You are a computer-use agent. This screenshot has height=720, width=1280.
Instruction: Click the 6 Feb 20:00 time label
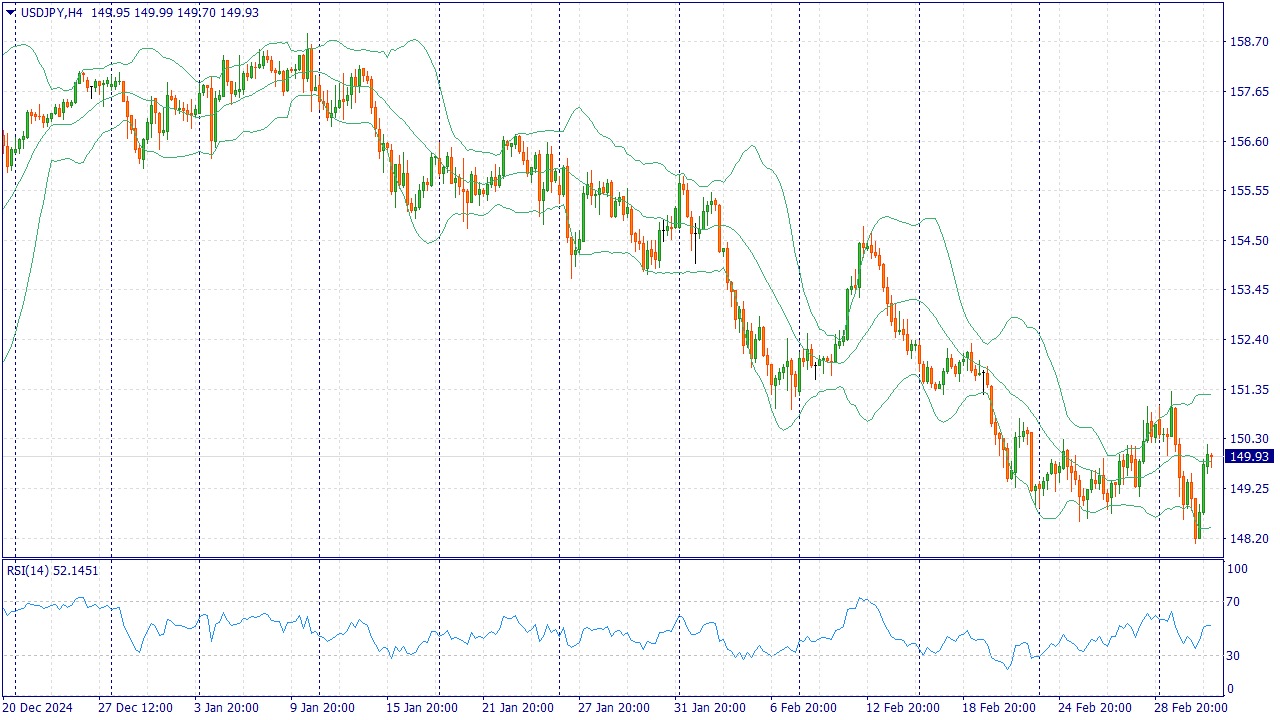(x=802, y=708)
